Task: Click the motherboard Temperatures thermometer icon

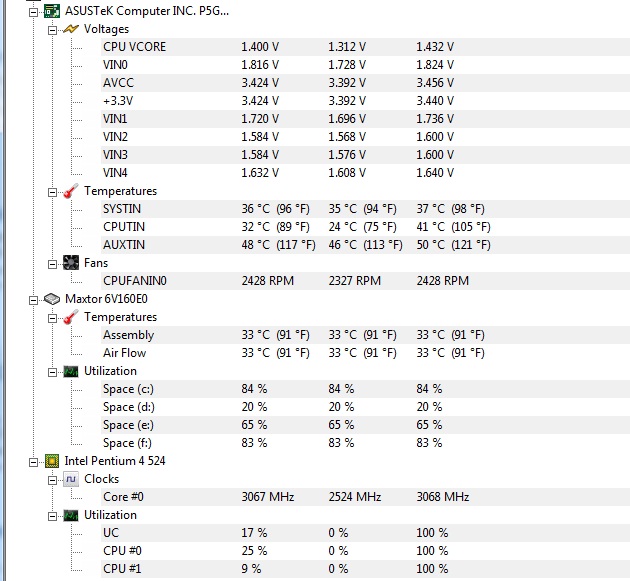Action: pos(71,191)
